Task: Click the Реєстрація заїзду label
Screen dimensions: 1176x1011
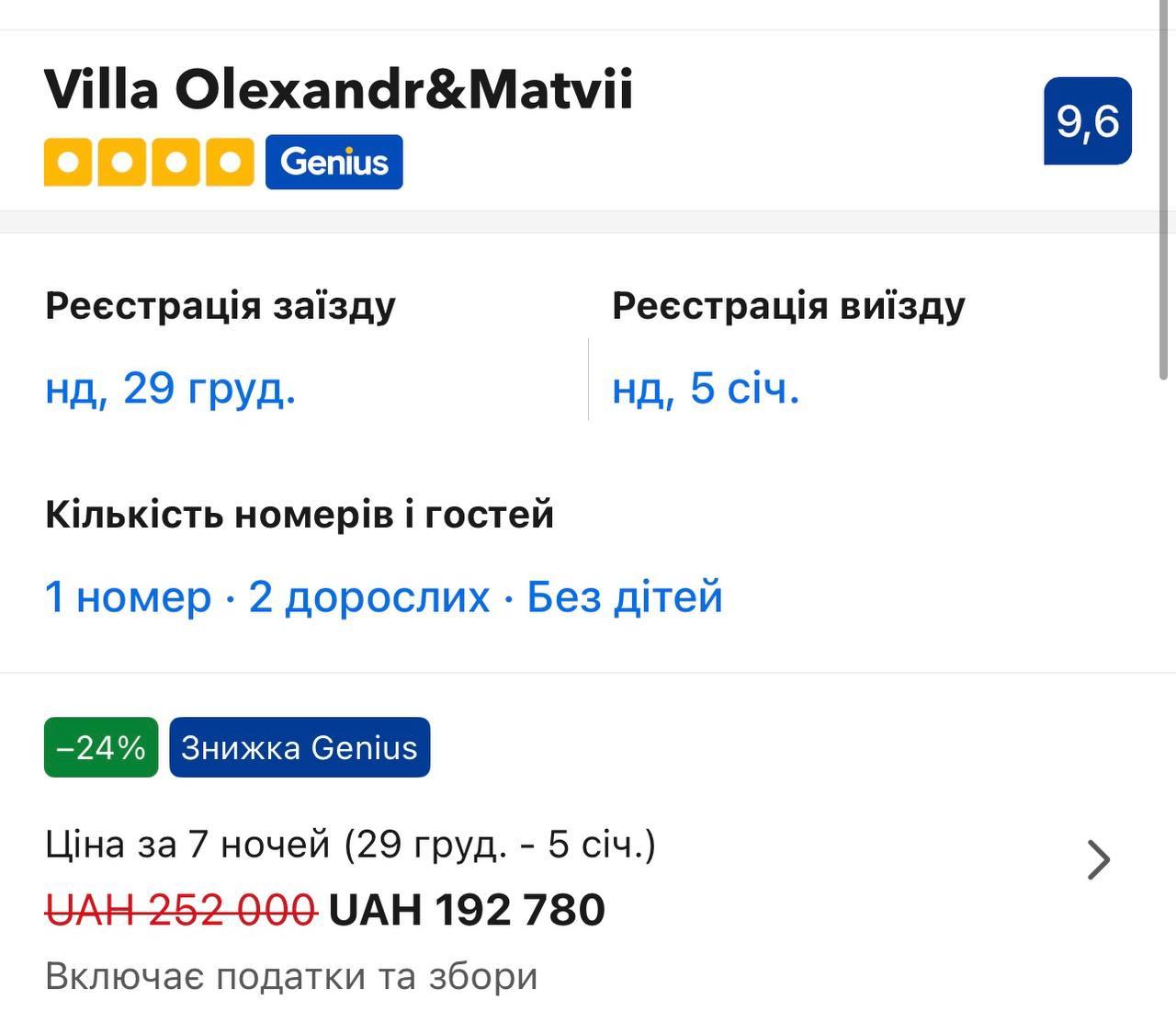Action: pos(220,306)
